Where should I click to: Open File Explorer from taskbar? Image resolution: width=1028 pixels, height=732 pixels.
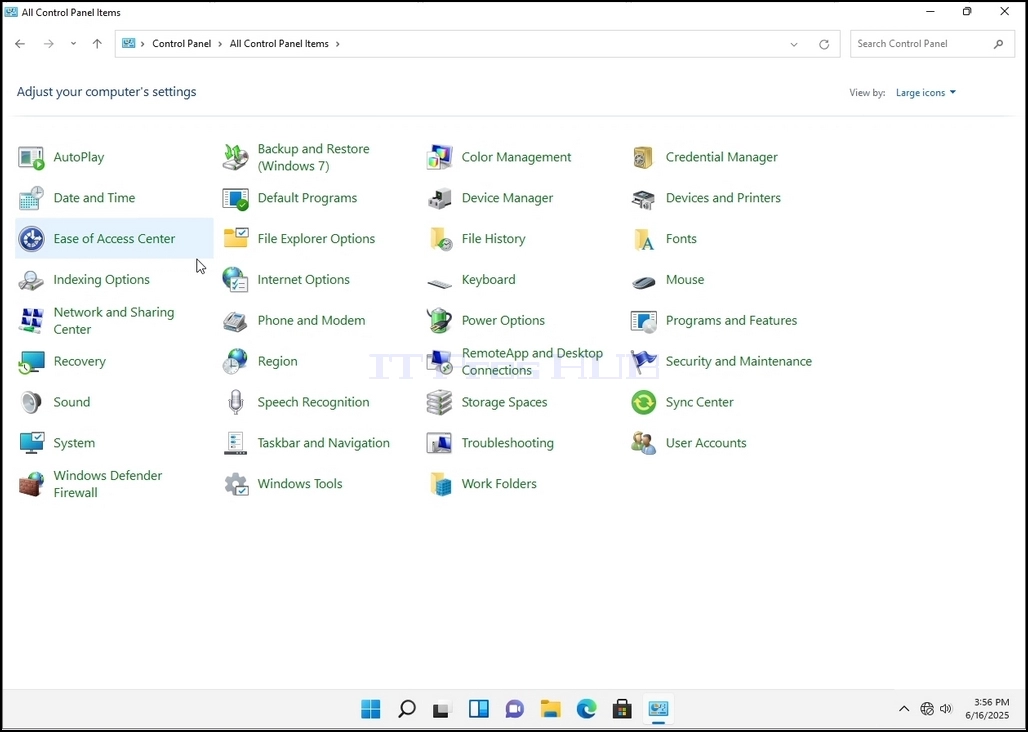[551, 708]
